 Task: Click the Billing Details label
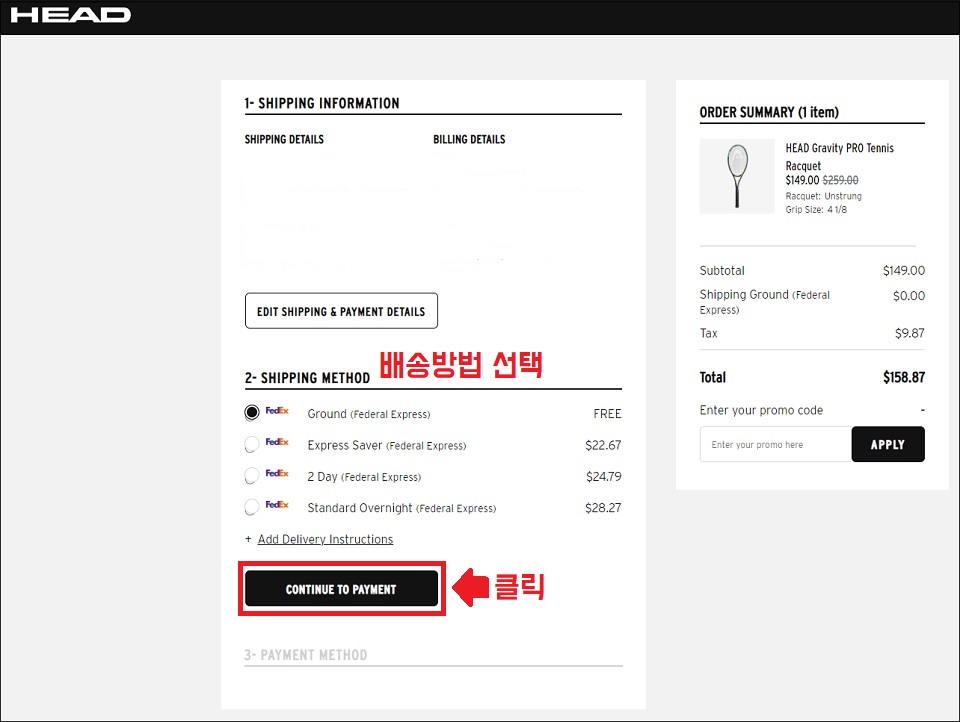(469, 139)
